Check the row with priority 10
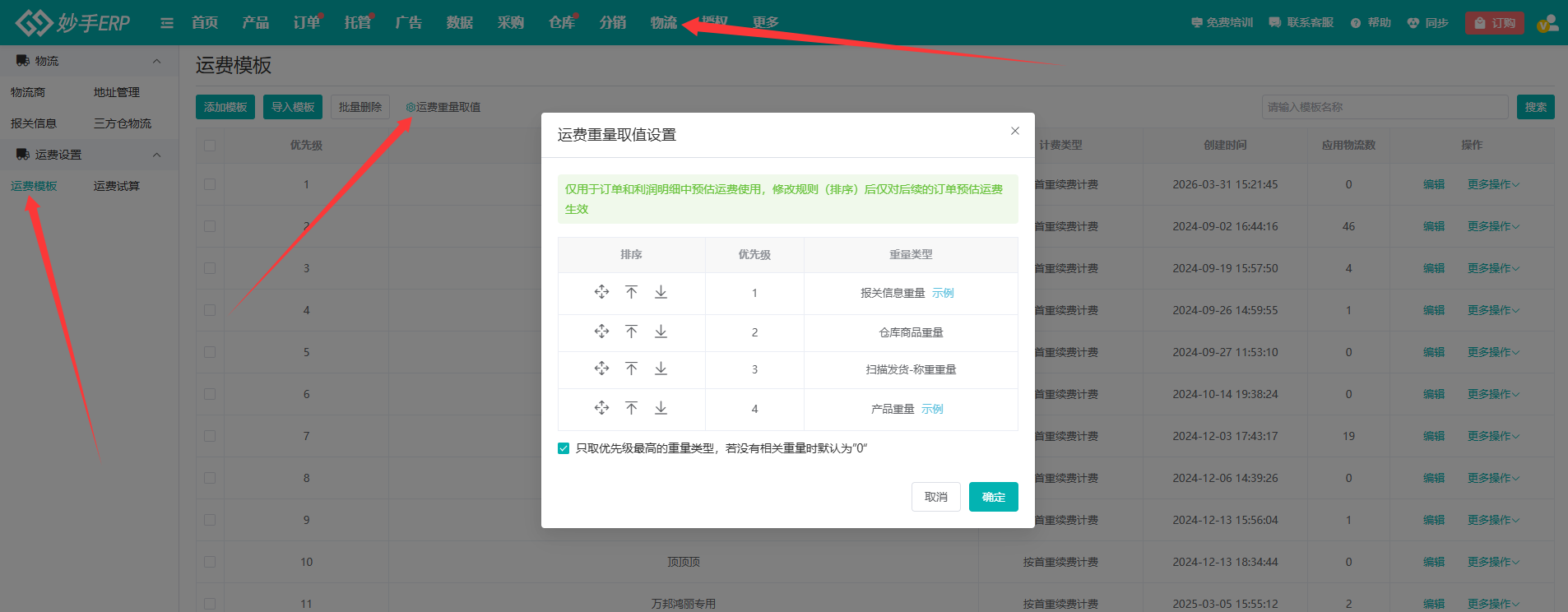 (x=210, y=562)
